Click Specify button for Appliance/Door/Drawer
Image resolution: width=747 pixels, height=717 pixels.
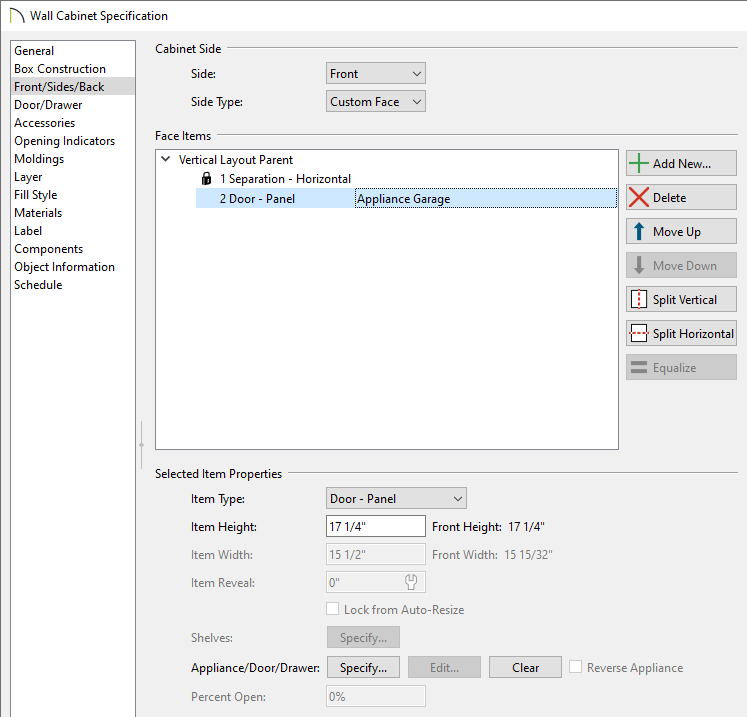click(363, 667)
